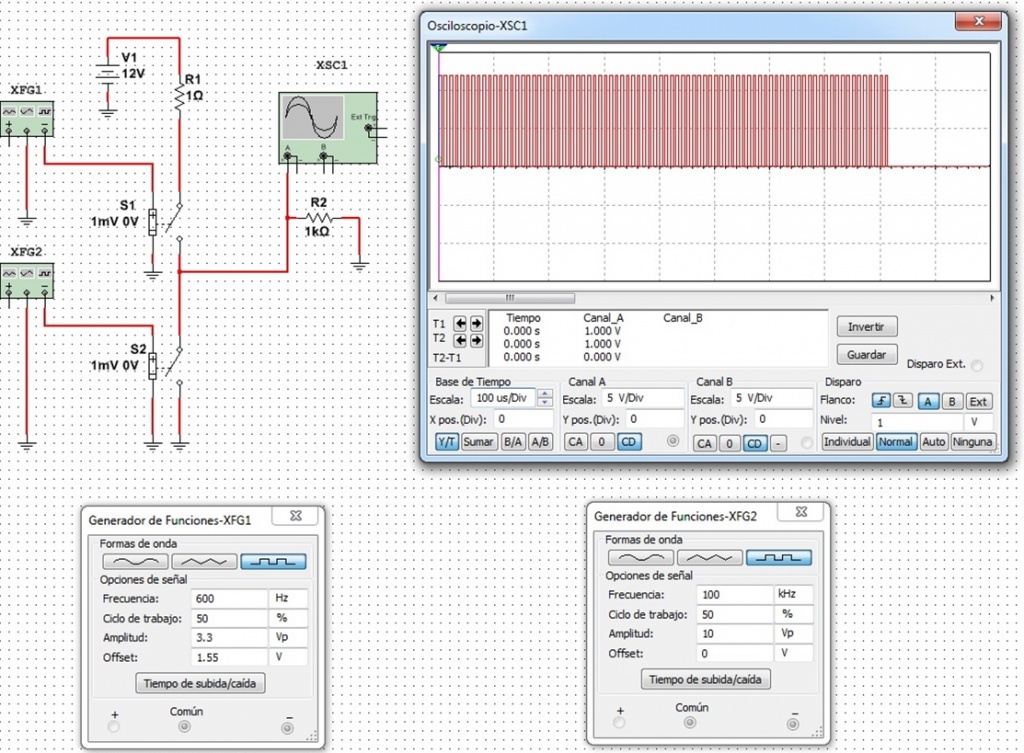Select Canal B as trigger source
Image resolution: width=1024 pixels, height=753 pixels.
click(x=953, y=401)
